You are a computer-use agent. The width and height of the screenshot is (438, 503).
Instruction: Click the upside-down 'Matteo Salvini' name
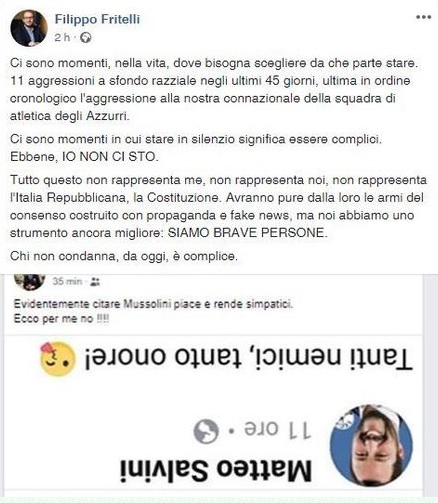click(x=216, y=471)
